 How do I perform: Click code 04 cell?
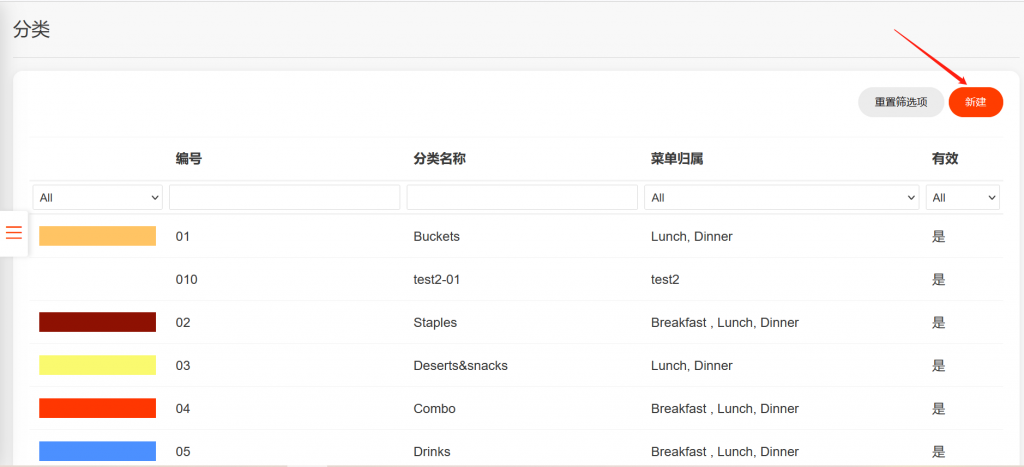183,409
